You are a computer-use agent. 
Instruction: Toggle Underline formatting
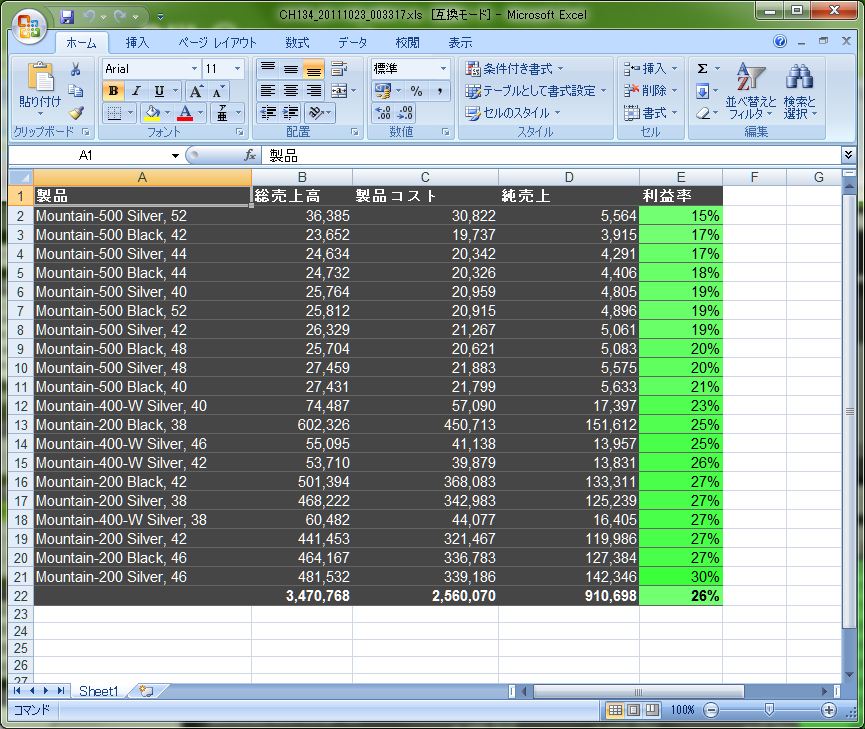159,91
